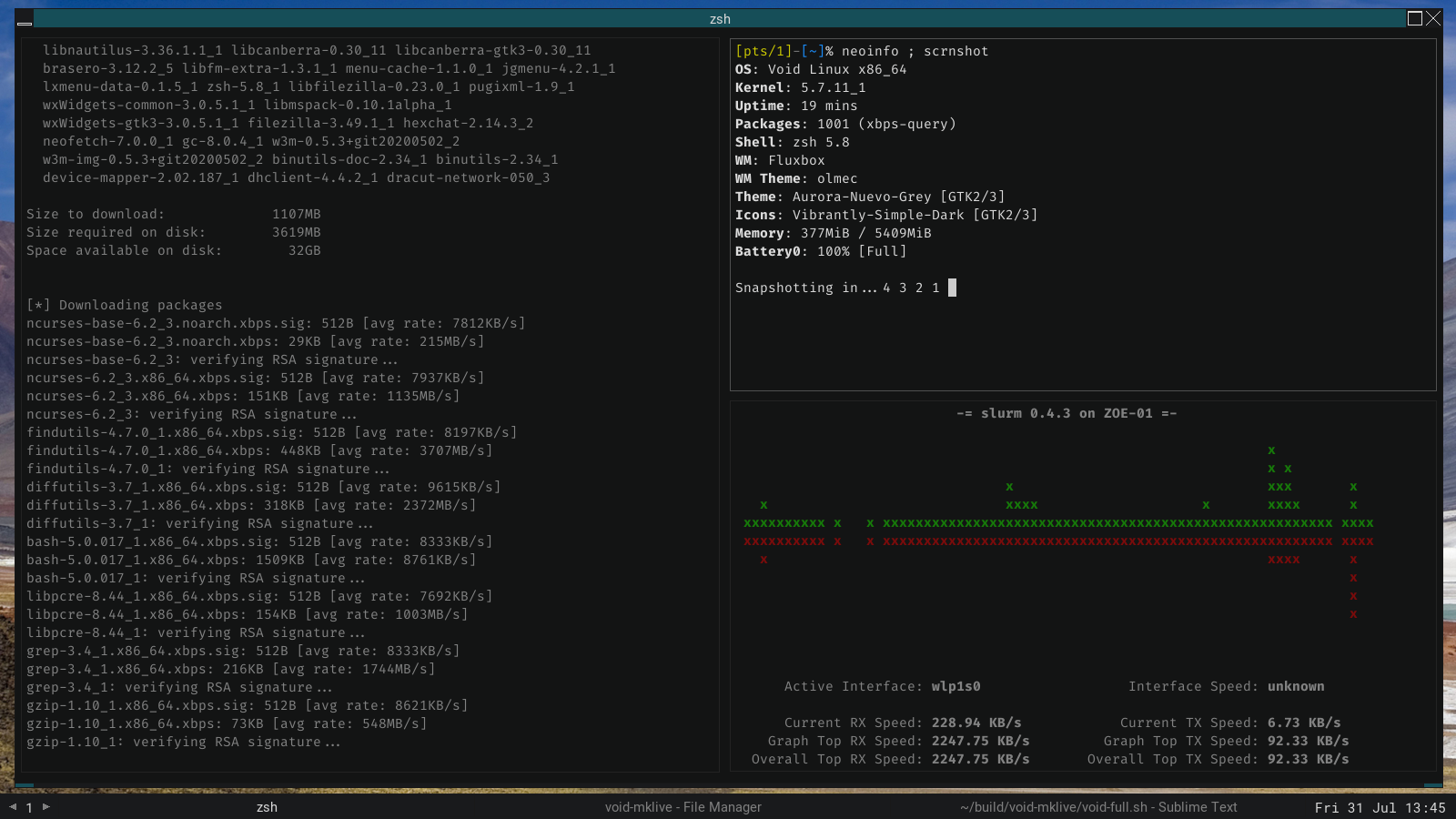This screenshot has height=819, width=1456.
Task: Click the Uptime: 19 mins line
Action: [x=796, y=106]
